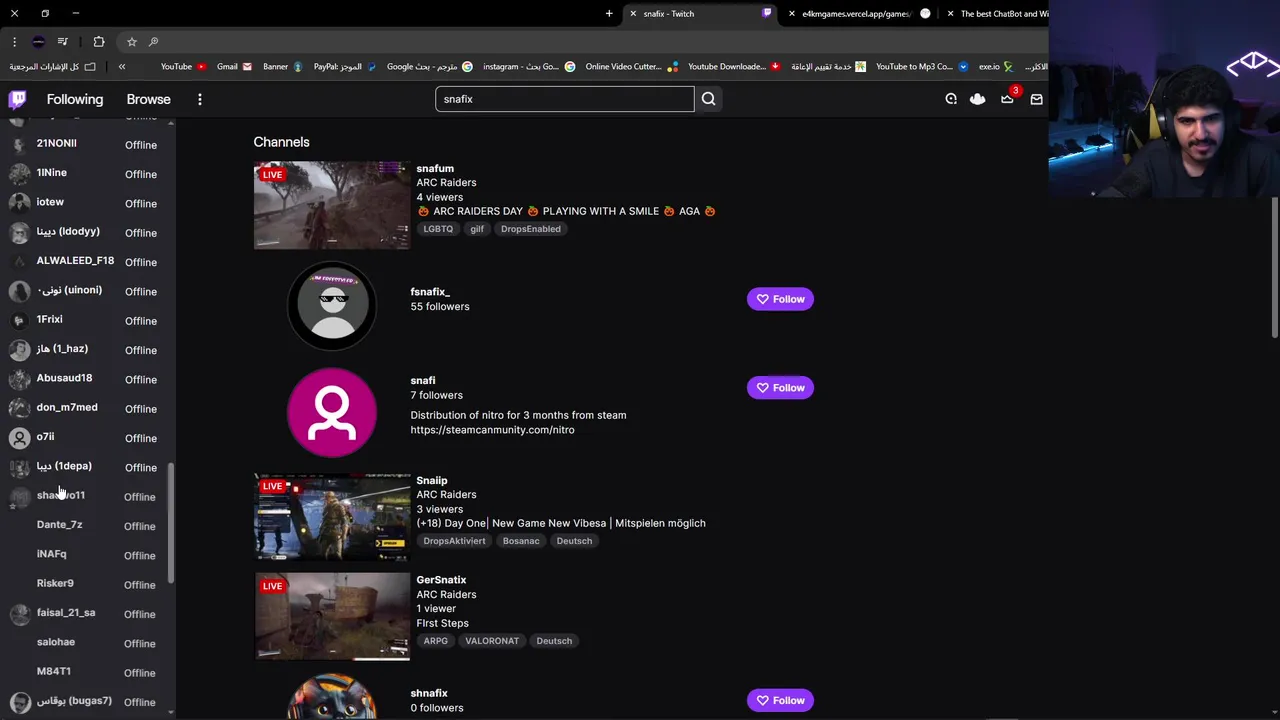Viewport: 1280px width, 720px height.
Task: Open Snaiip live stream thumbnail
Action: tap(332, 517)
